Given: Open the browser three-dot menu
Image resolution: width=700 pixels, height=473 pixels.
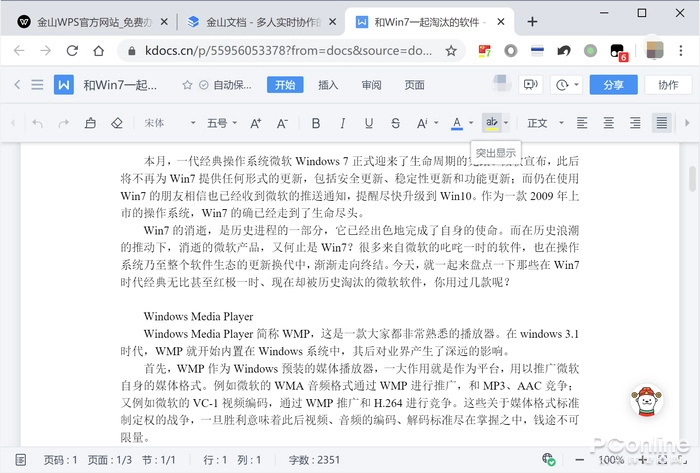Looking at the screenshot, I should coord(681,50).
